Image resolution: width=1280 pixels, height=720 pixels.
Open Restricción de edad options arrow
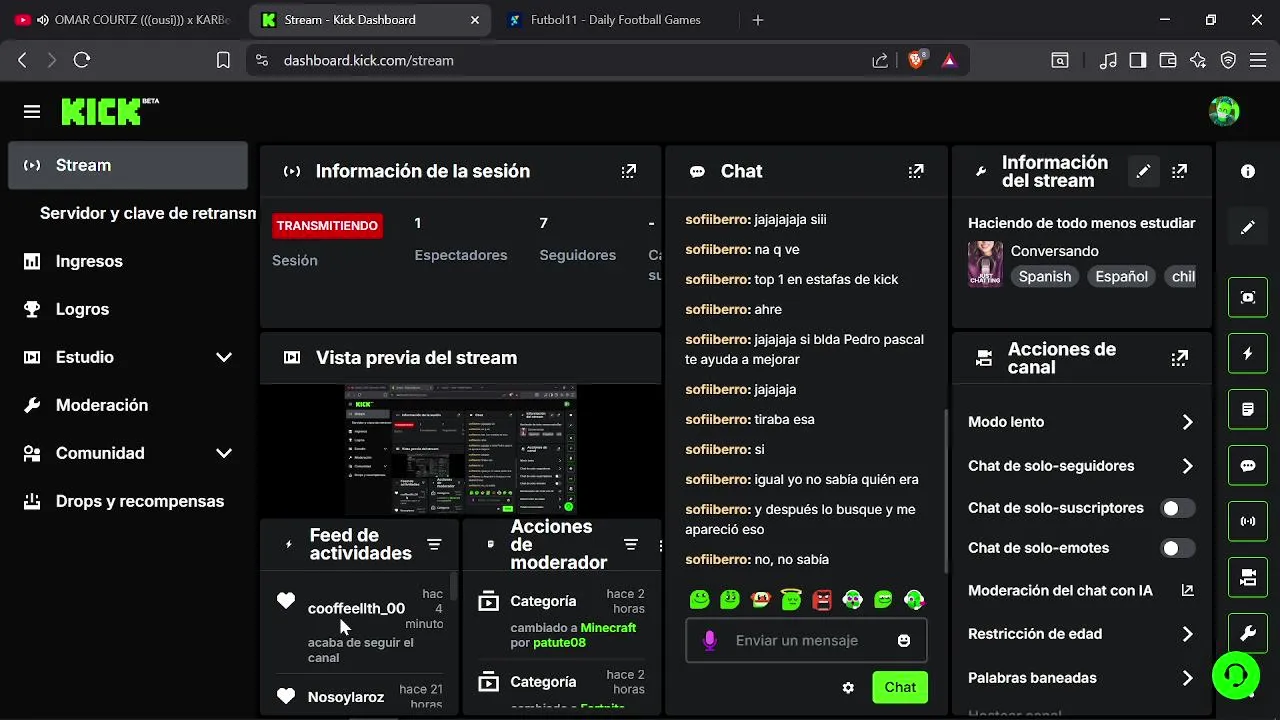(1187, 634)
